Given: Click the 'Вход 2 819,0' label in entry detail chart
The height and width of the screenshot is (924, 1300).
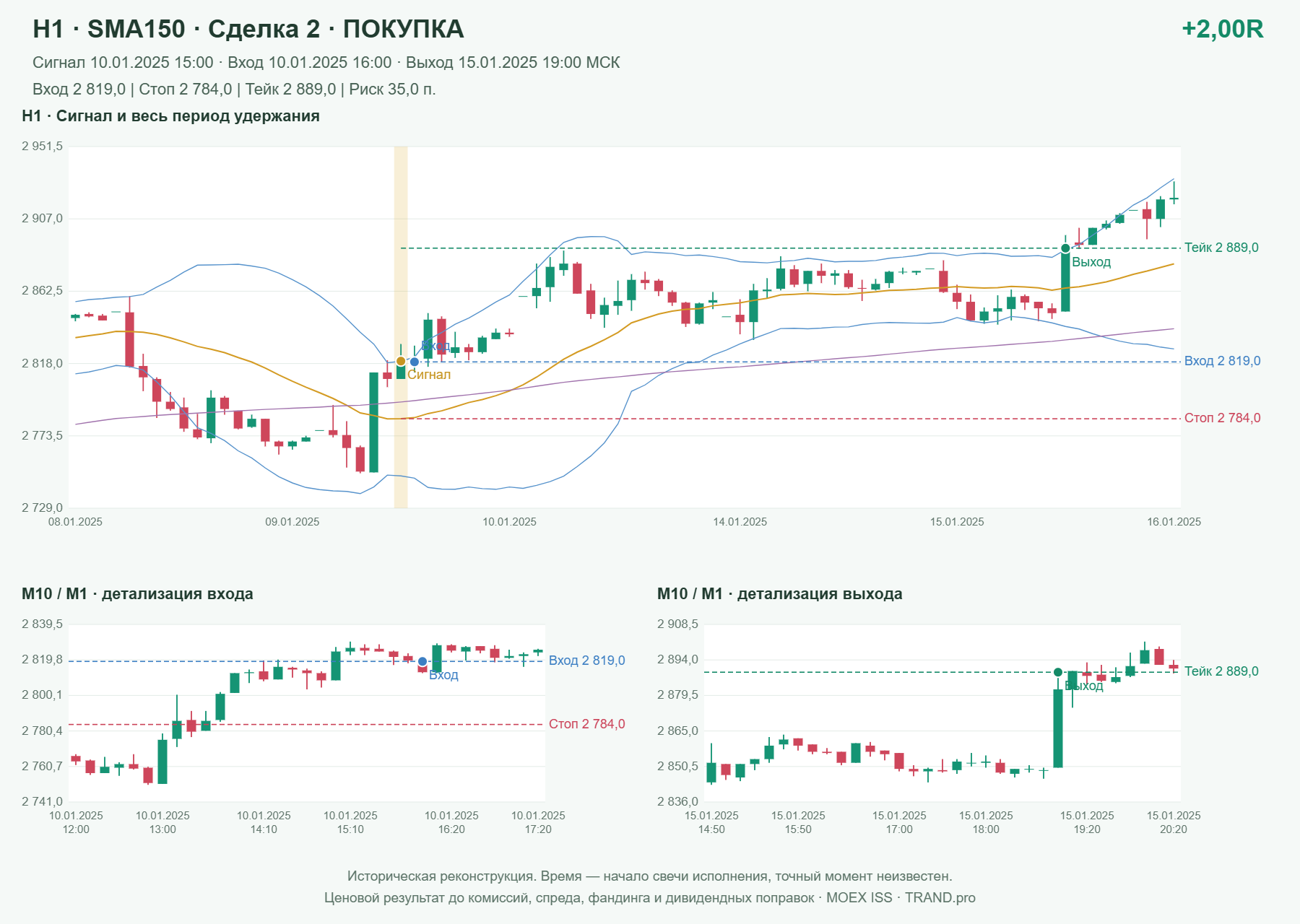Looking at the screenshot, I should [x=586, y=661].
